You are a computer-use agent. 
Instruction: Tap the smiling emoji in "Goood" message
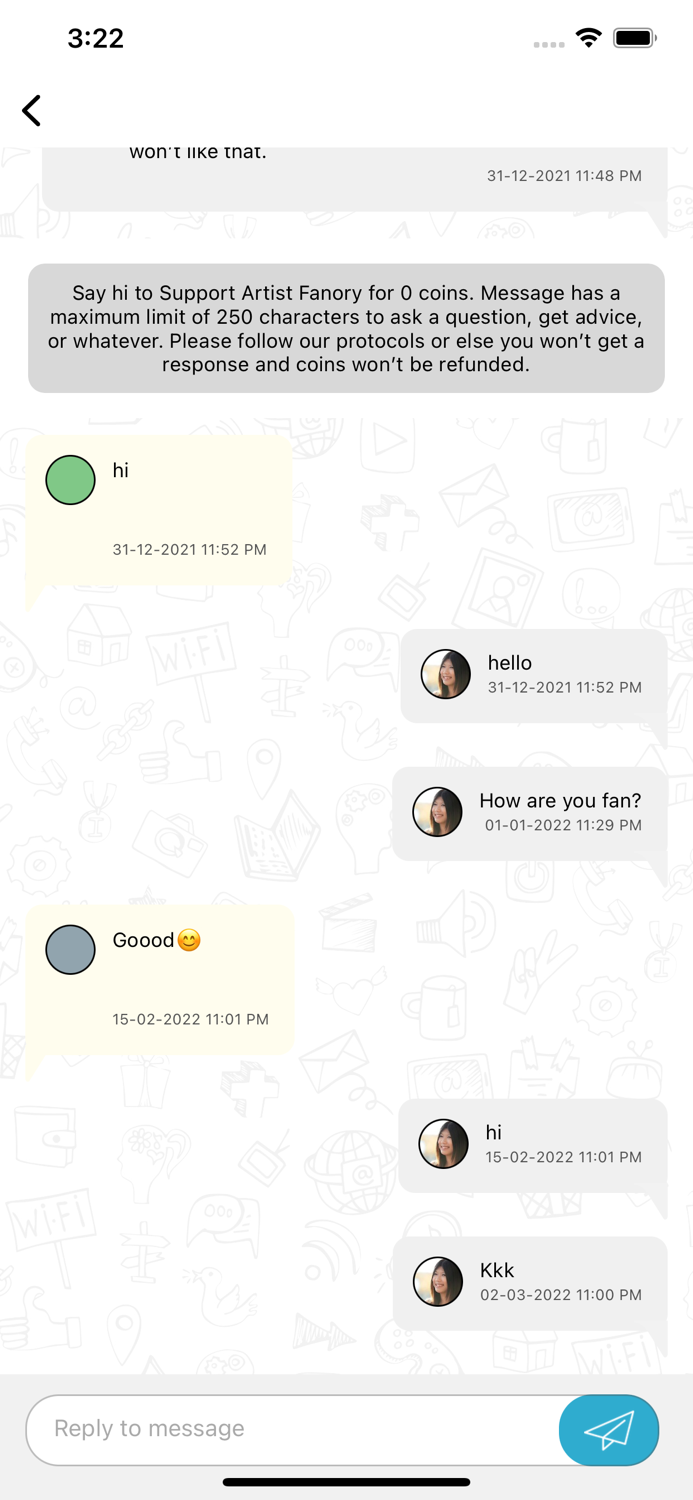[x=189, y=940]
